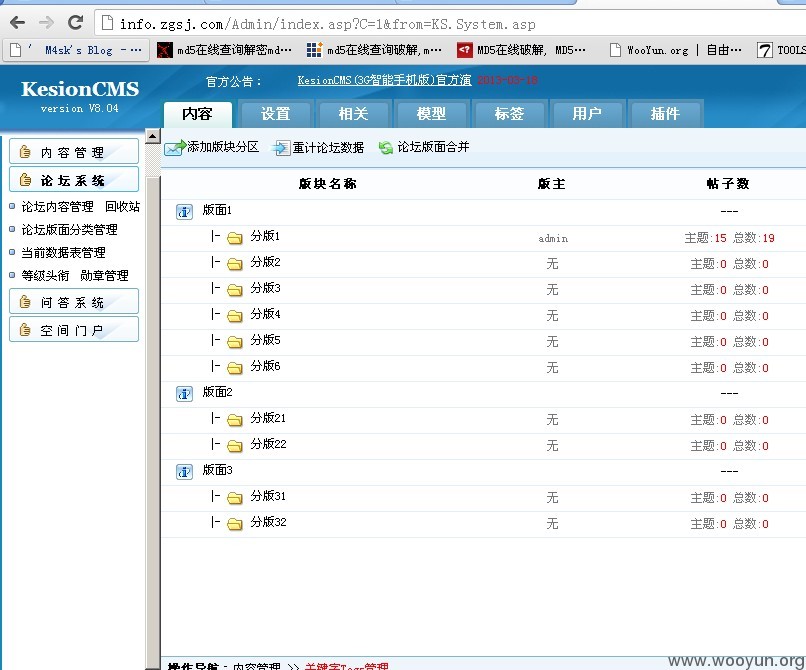Reload the page with refresh icon
Image resolution: width=806 pixels, height=670 pixels.
click(x=76, y=23)
